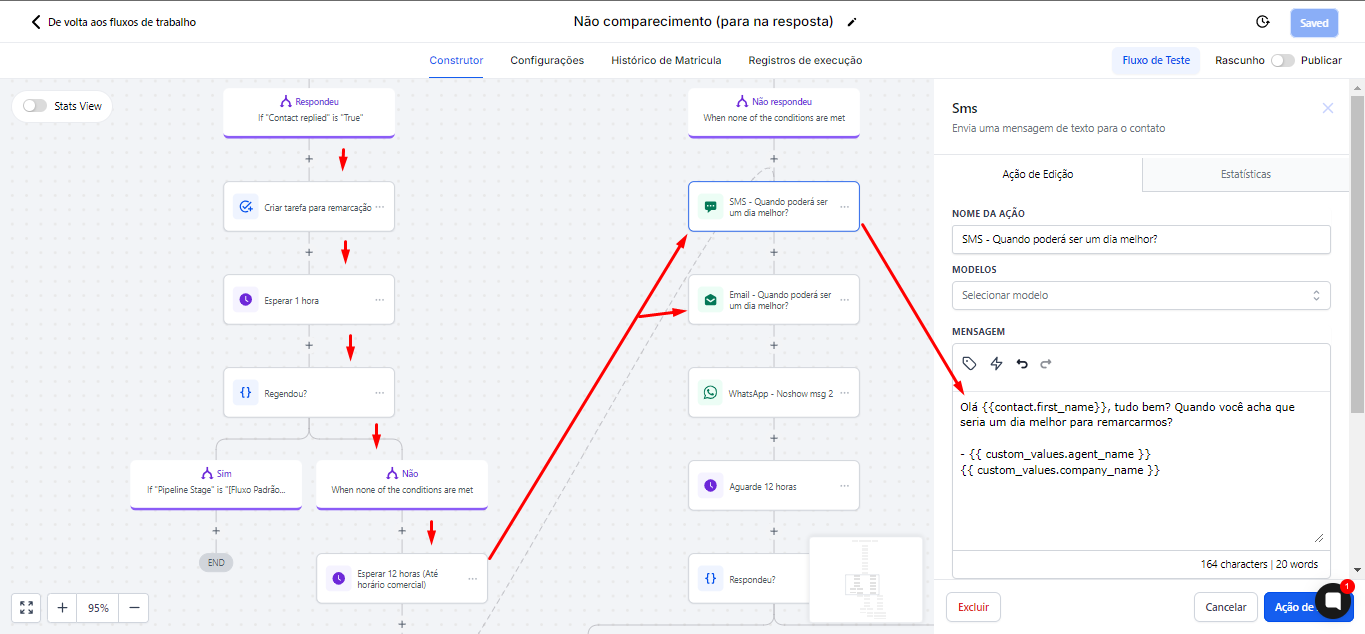Click the lightning bolt trigger links icon
The width and height of the screenshot is (1365, 634).
[996, 363]
